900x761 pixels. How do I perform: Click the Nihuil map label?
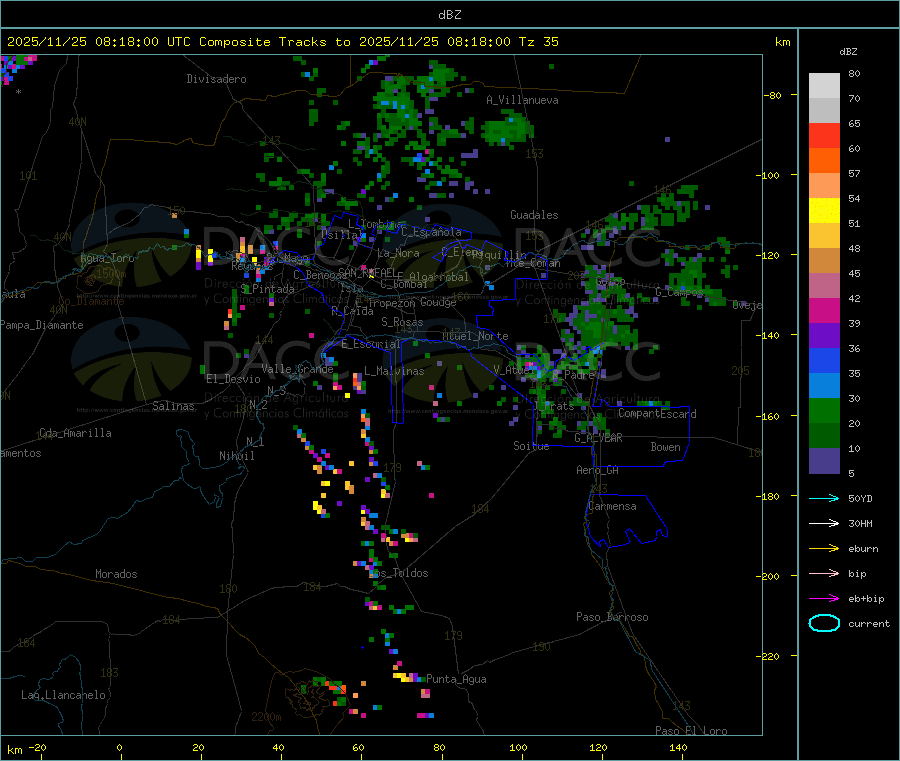tap(237, 456)
